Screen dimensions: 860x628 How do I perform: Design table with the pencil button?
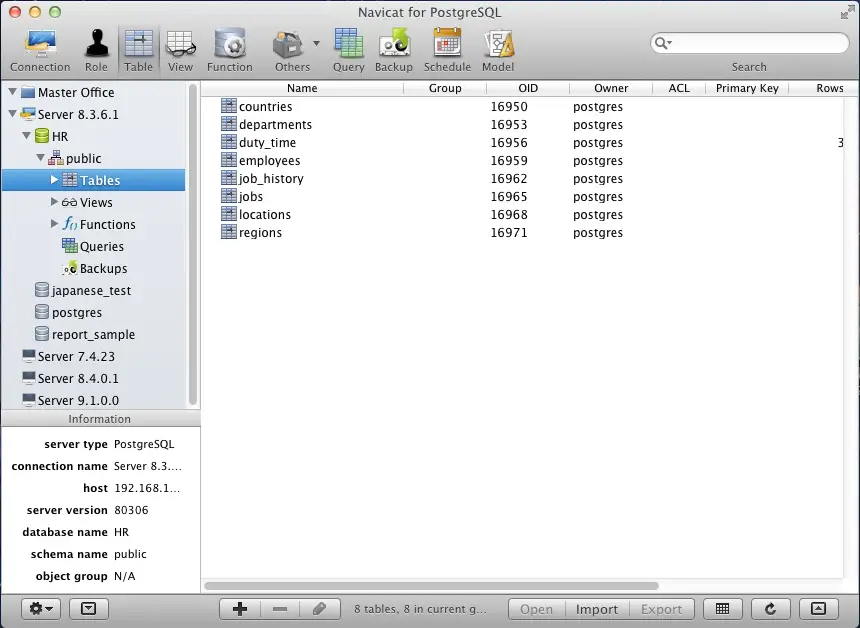click(320, 609)
